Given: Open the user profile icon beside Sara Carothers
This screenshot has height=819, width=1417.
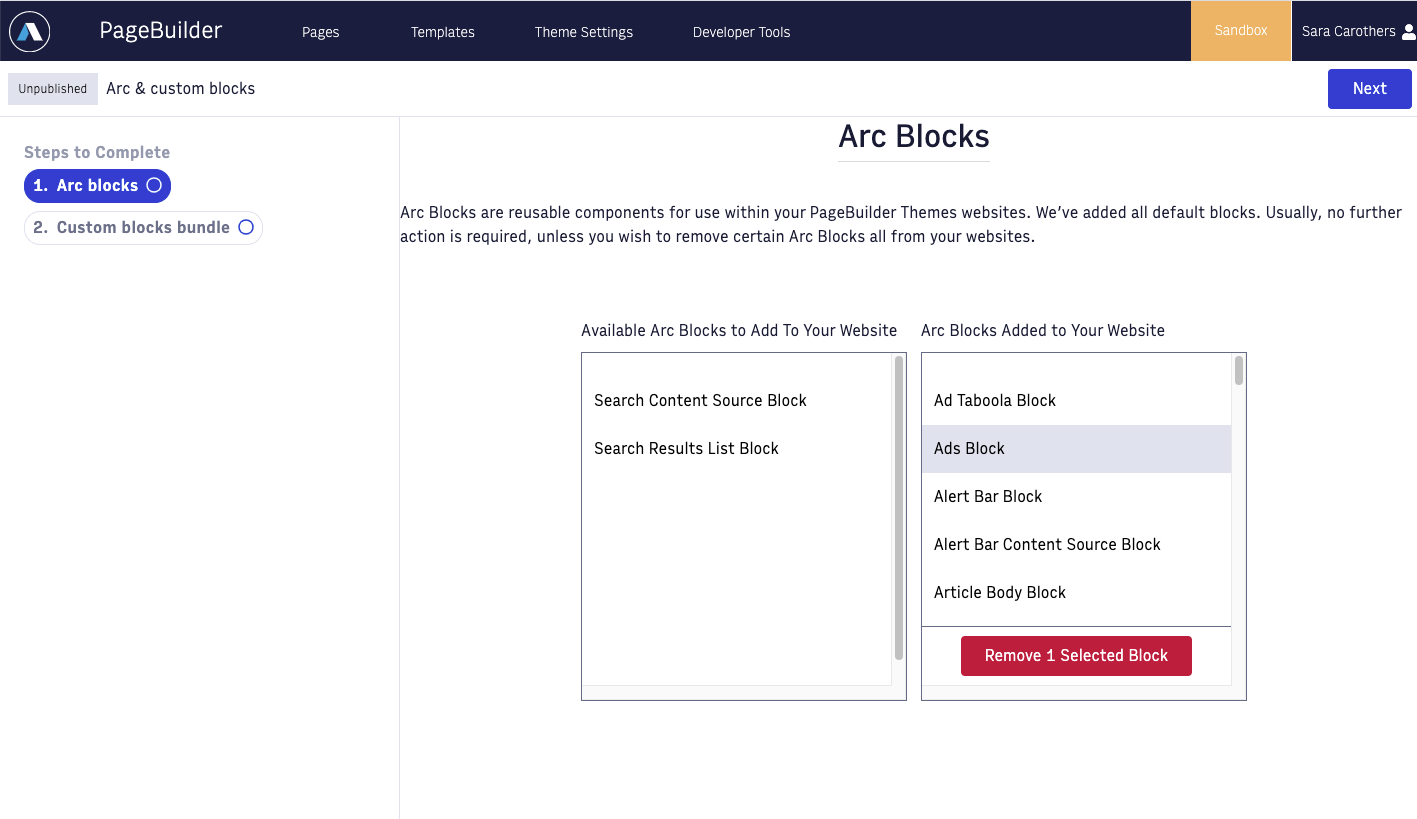Looking at the screenshot, I should (1409, 32).
